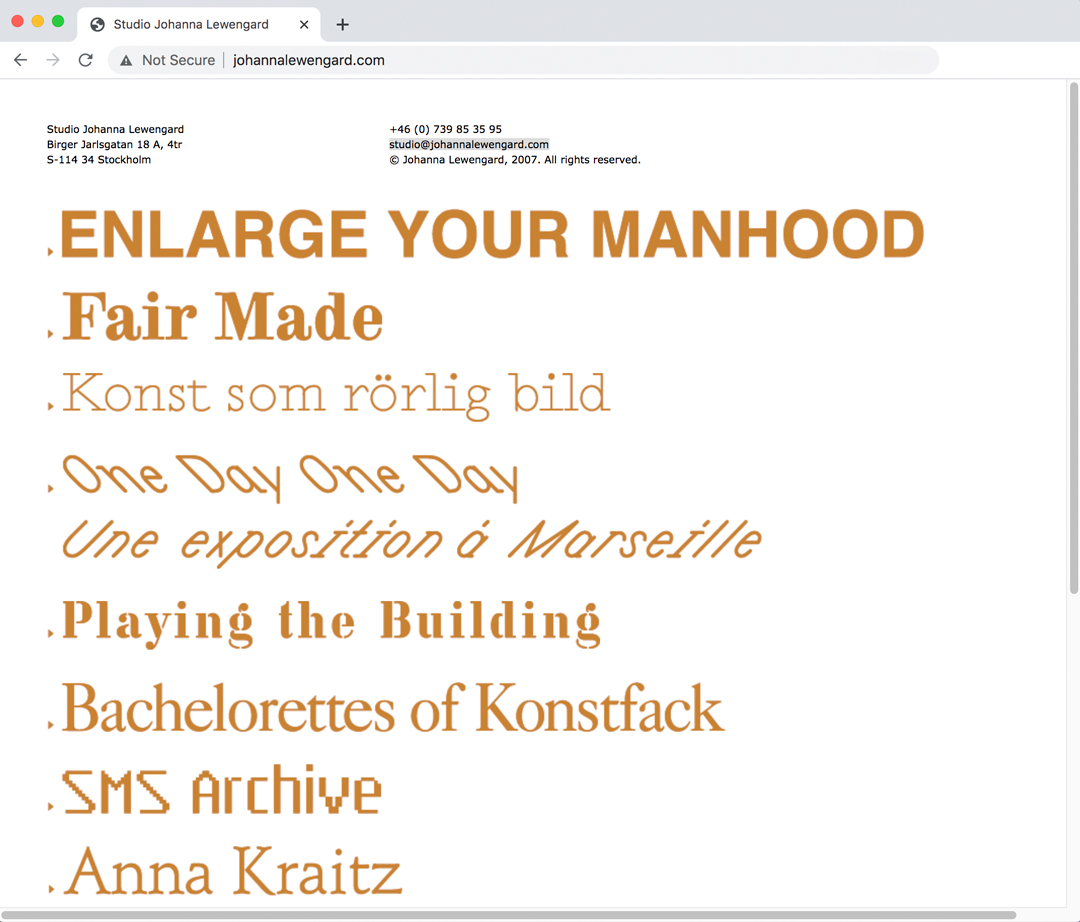
Task: Click the Birger Jarlsgatan 18 A, 4tr address
Action: tap(114, 145)
